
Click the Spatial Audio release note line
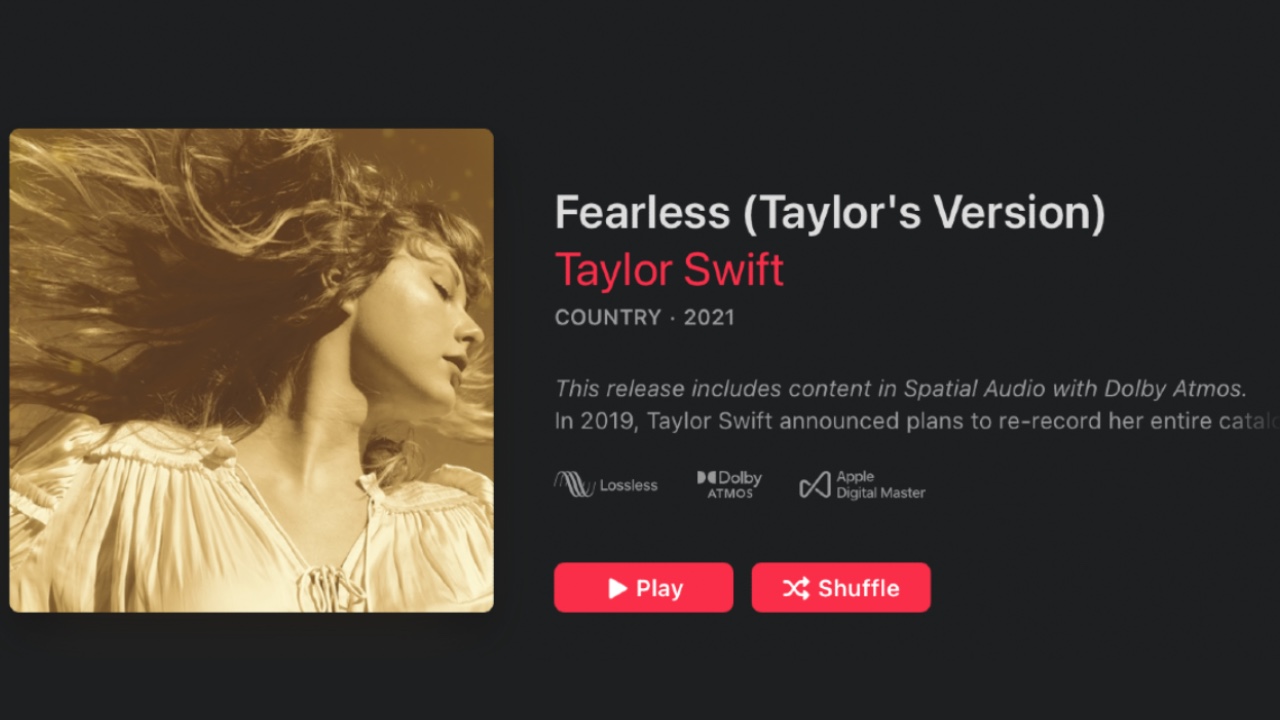point(901,388)
